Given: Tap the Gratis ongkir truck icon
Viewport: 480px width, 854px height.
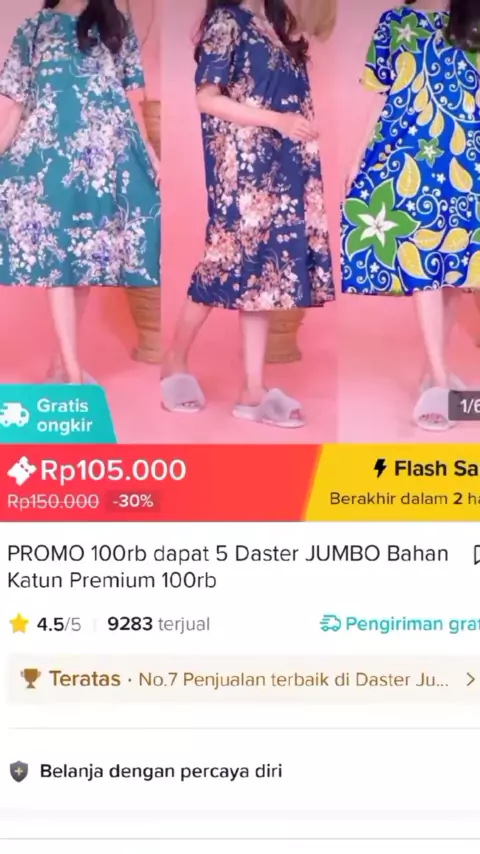Looking at the screenshot, I should pos(14,416).
